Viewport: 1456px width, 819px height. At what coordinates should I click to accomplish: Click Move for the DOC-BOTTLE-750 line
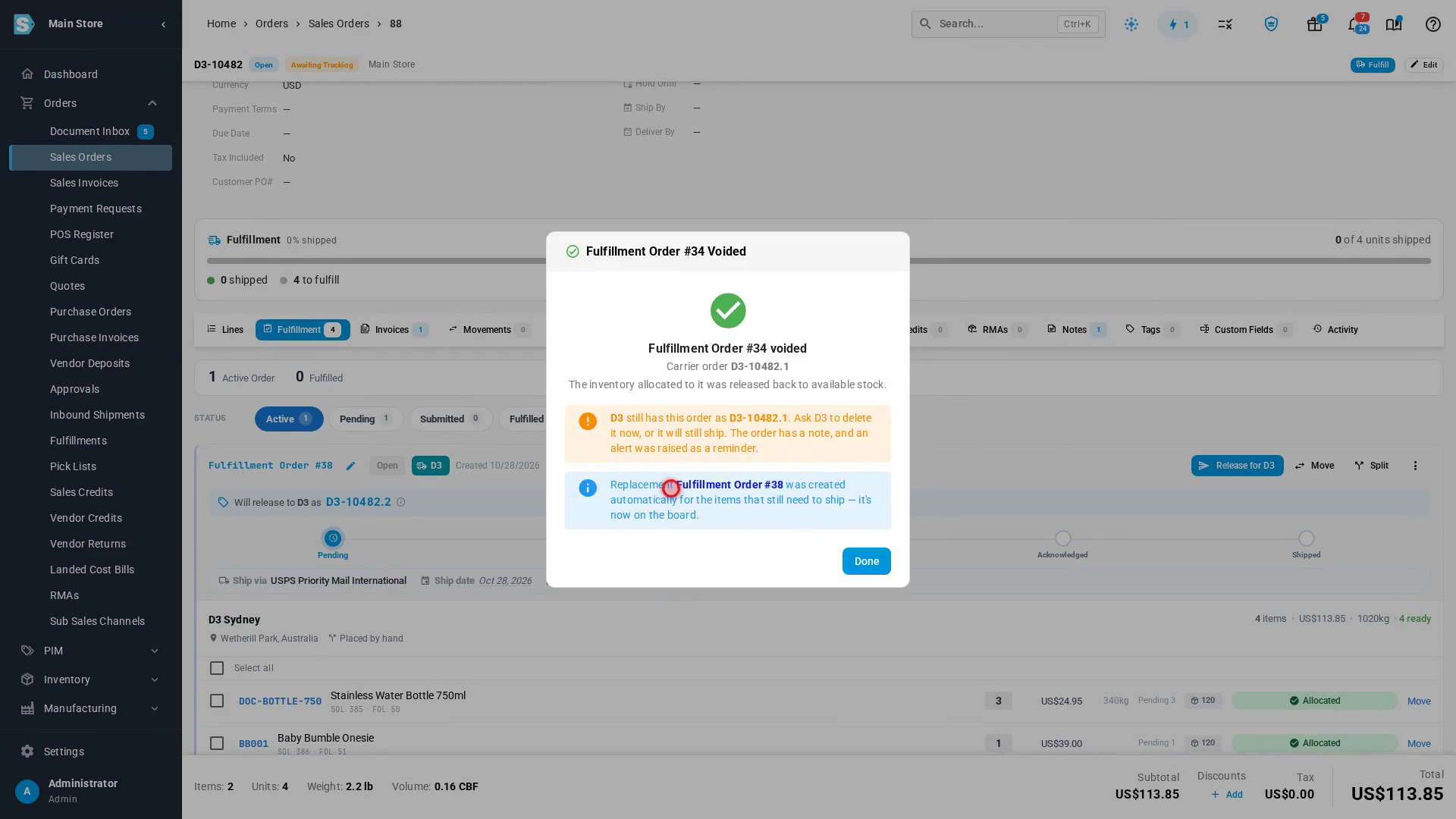1419,701
